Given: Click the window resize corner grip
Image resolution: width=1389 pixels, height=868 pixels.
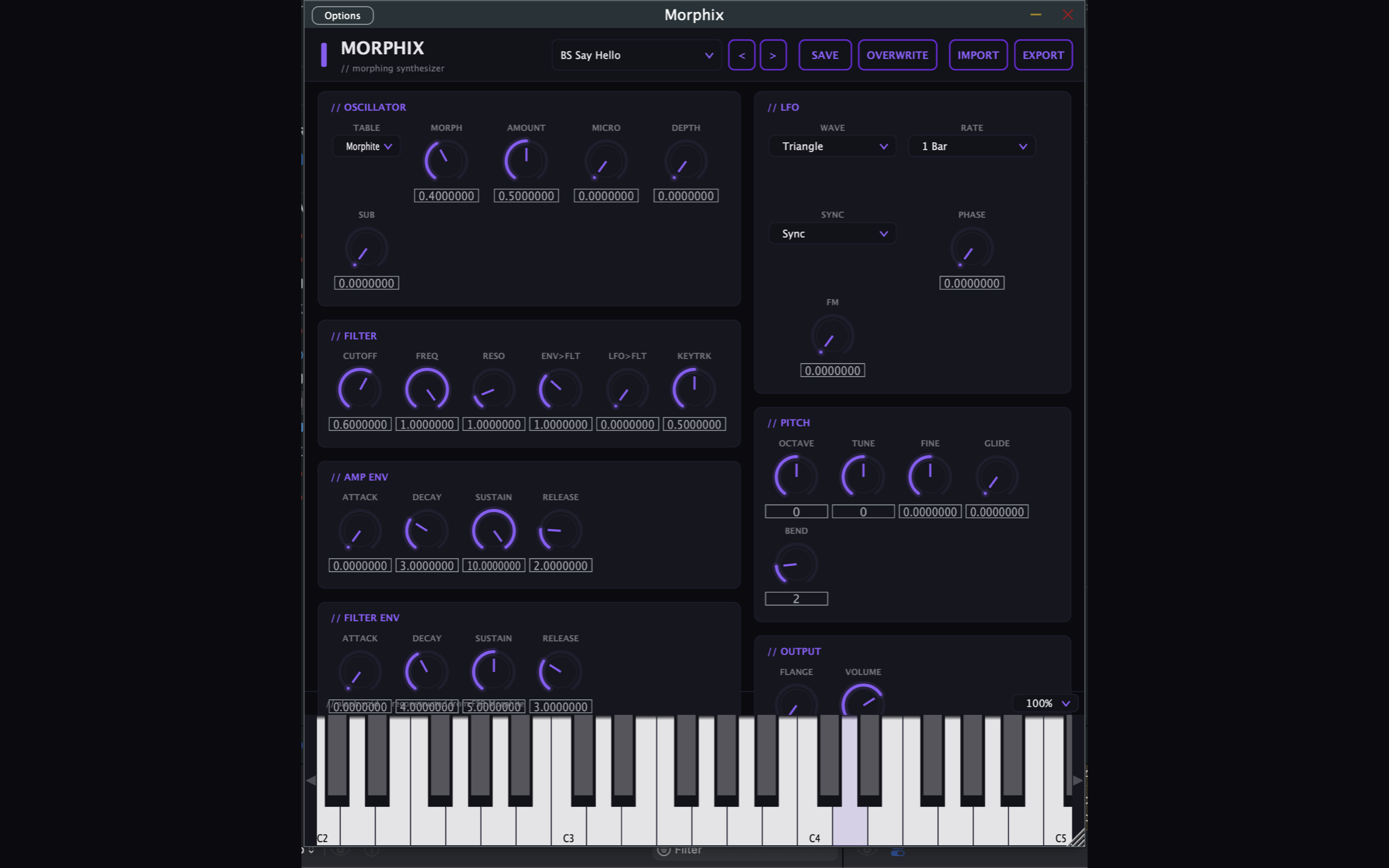Looking at the screenshot, I should (x=1078, y=838).
